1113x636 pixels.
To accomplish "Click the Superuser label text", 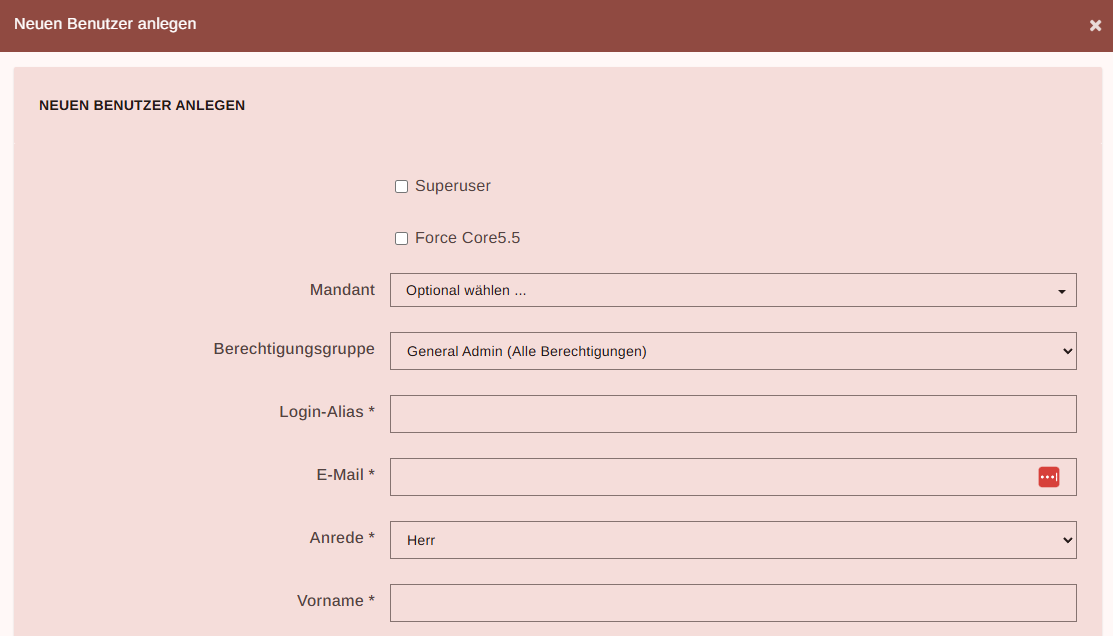I will tap(452, 186).
